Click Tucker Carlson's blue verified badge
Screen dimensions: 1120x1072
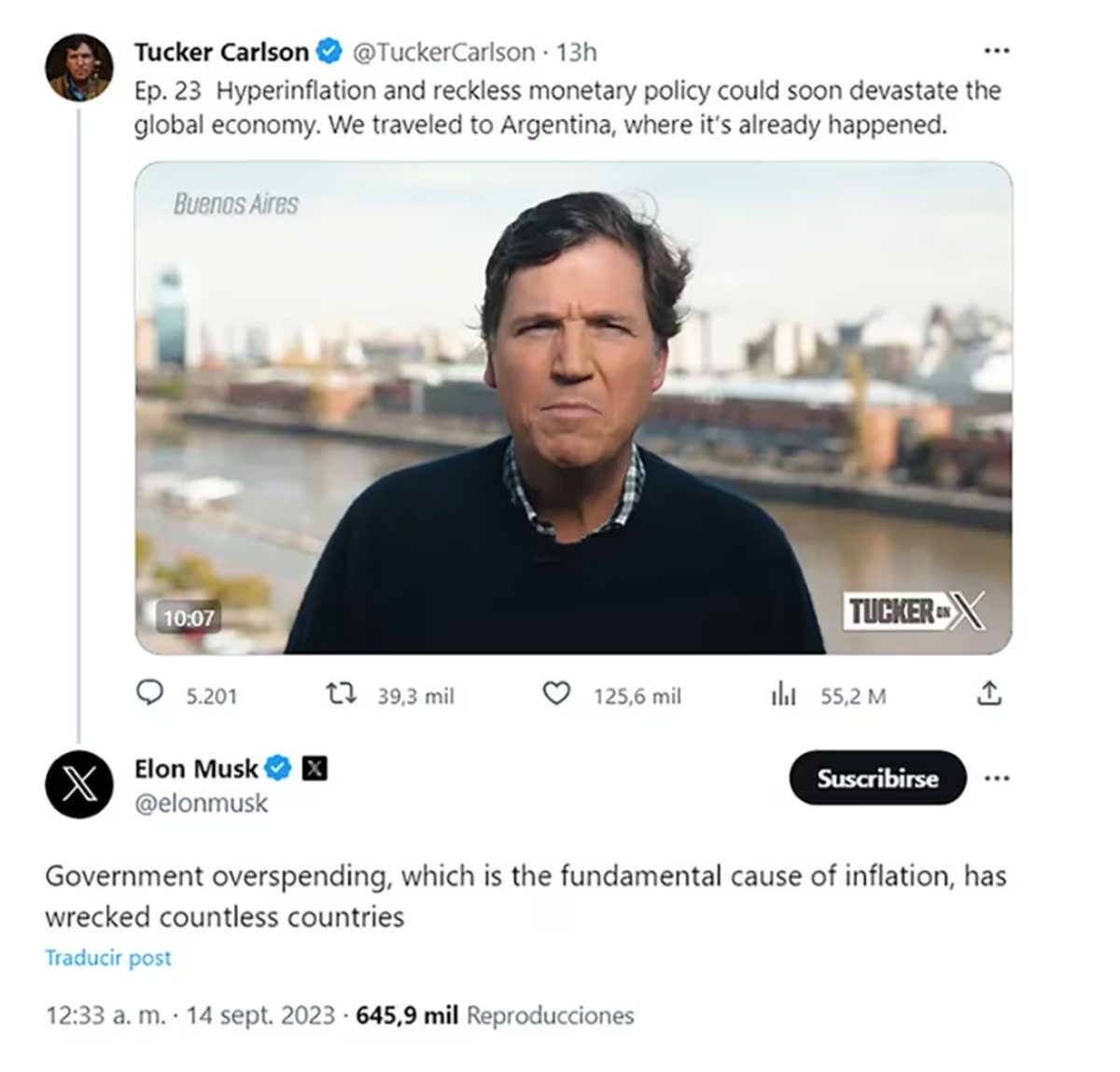coord(329,51)
